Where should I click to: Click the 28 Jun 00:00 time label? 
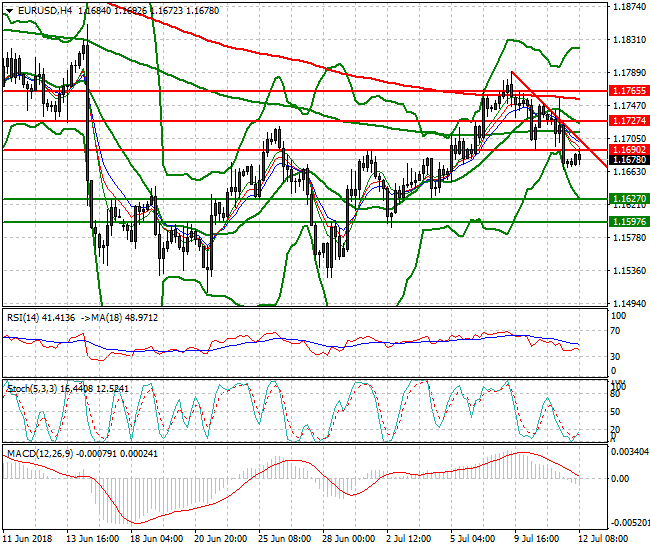point(348,539)
